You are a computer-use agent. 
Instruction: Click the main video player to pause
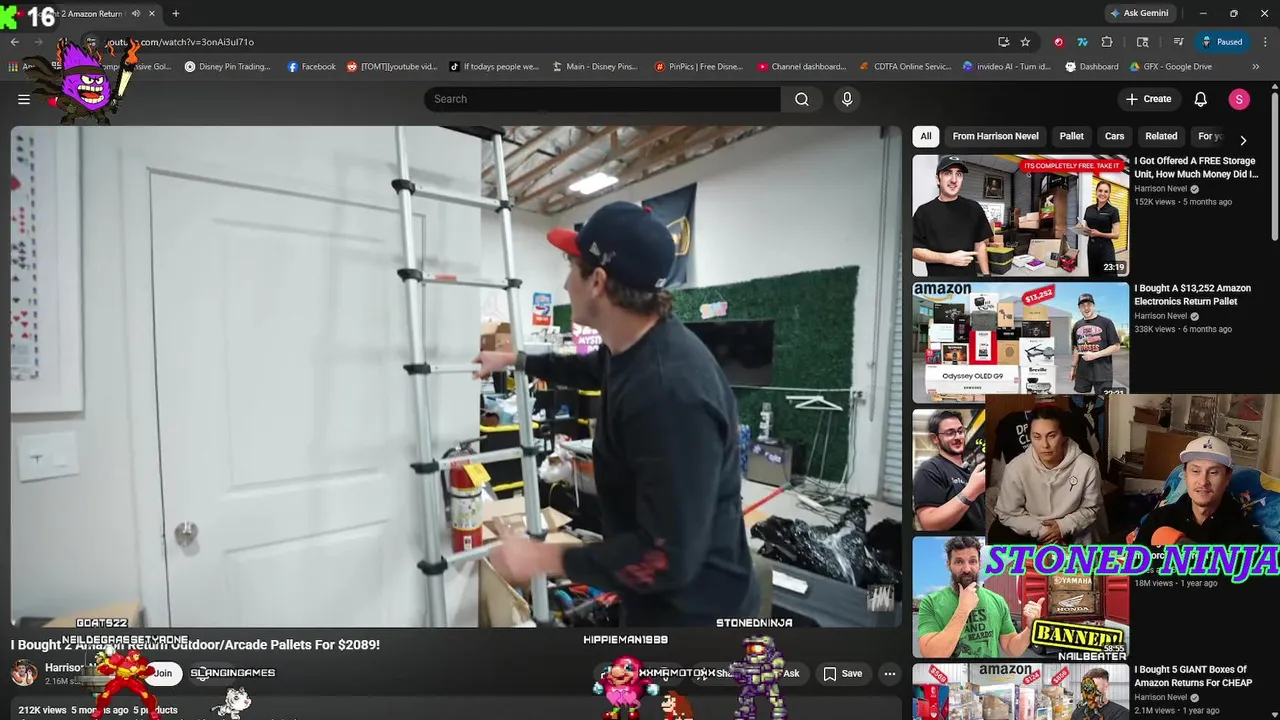(x=456, y=376)
